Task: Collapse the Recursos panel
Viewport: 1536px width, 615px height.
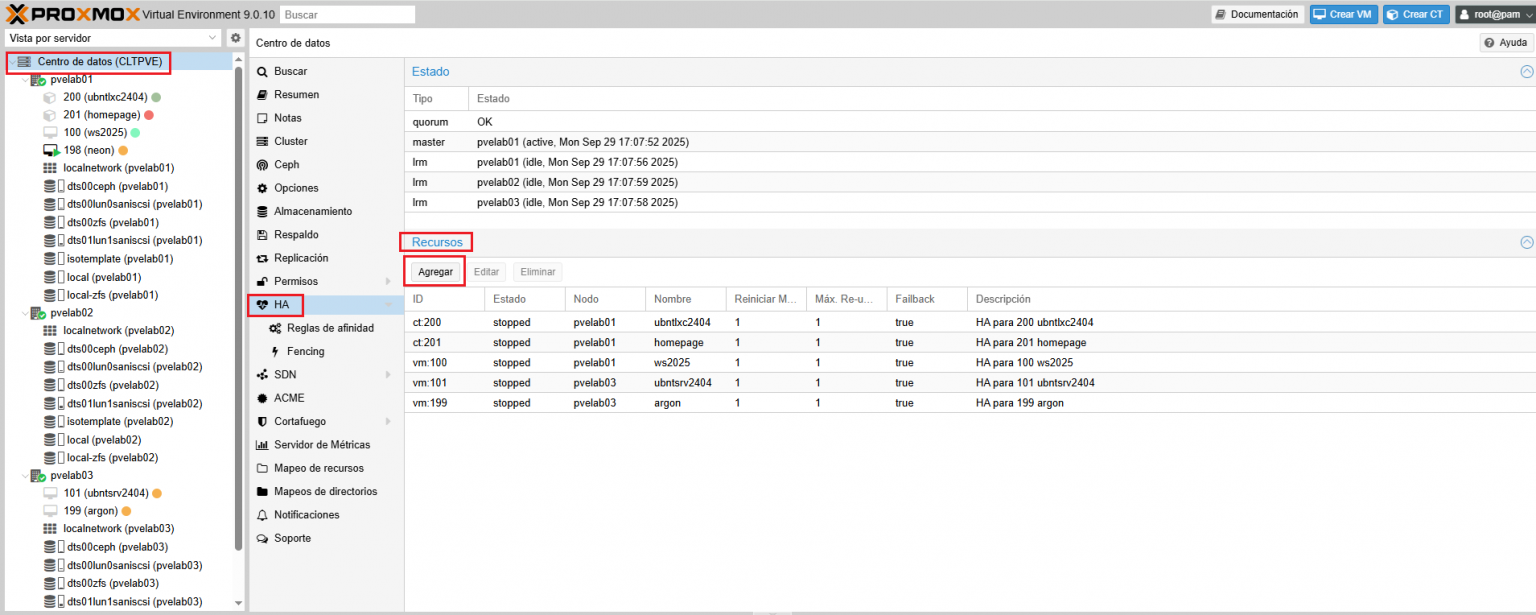Action: click(x=1526, y=242)
